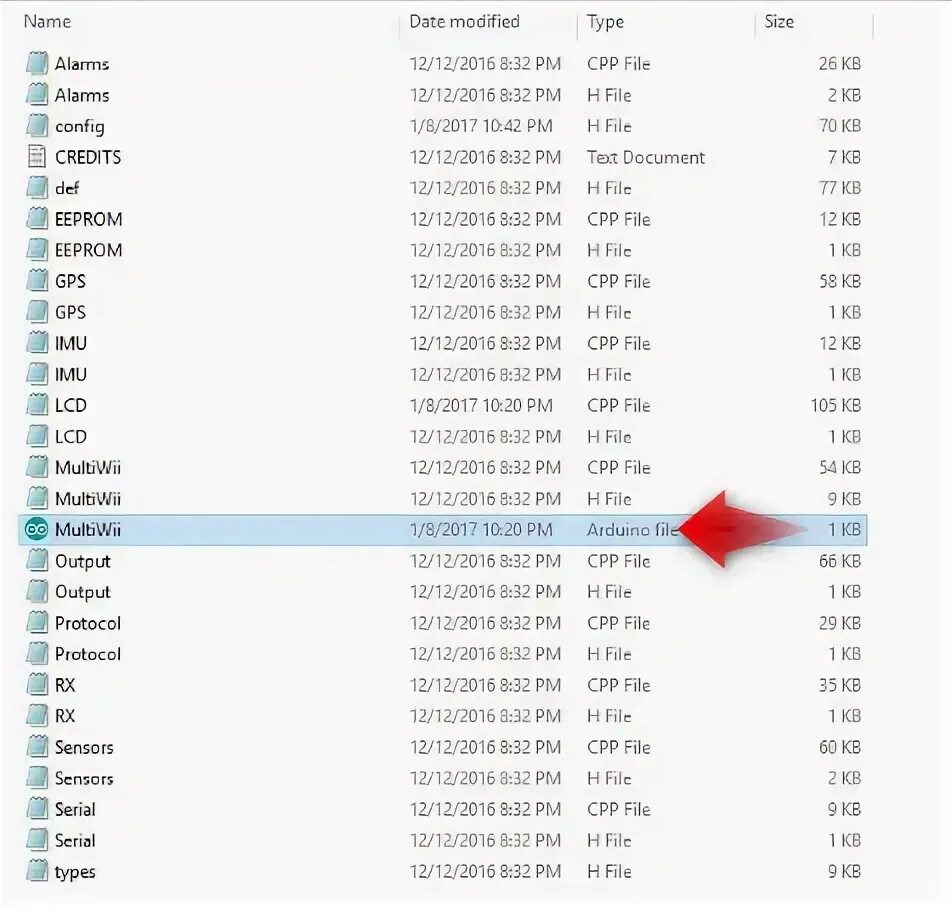This screenshot has width=952, height=908.
Task: Click the EEPROM H File icon
Action: click(x=37, y=250)
